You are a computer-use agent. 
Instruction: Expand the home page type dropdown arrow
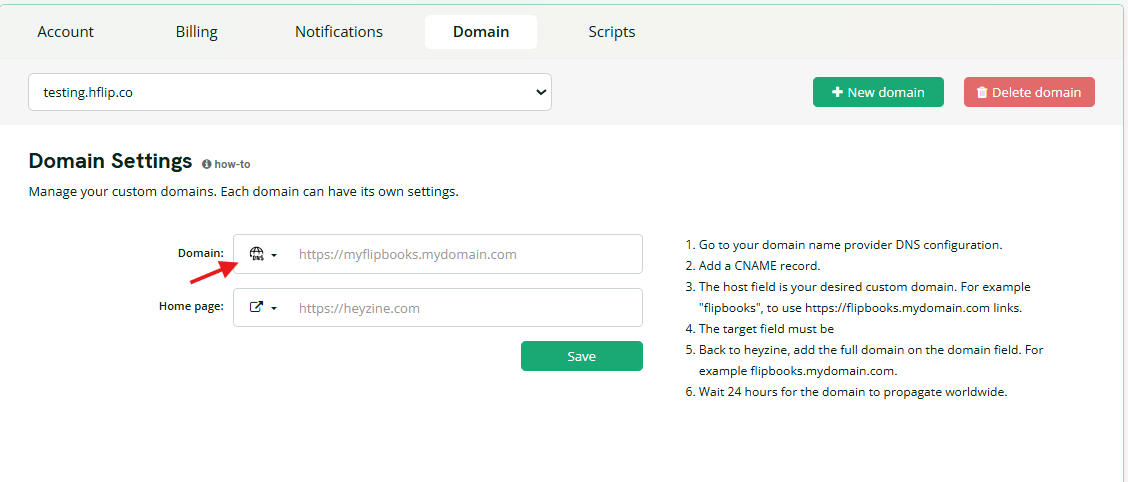click(x=274, y=309)
